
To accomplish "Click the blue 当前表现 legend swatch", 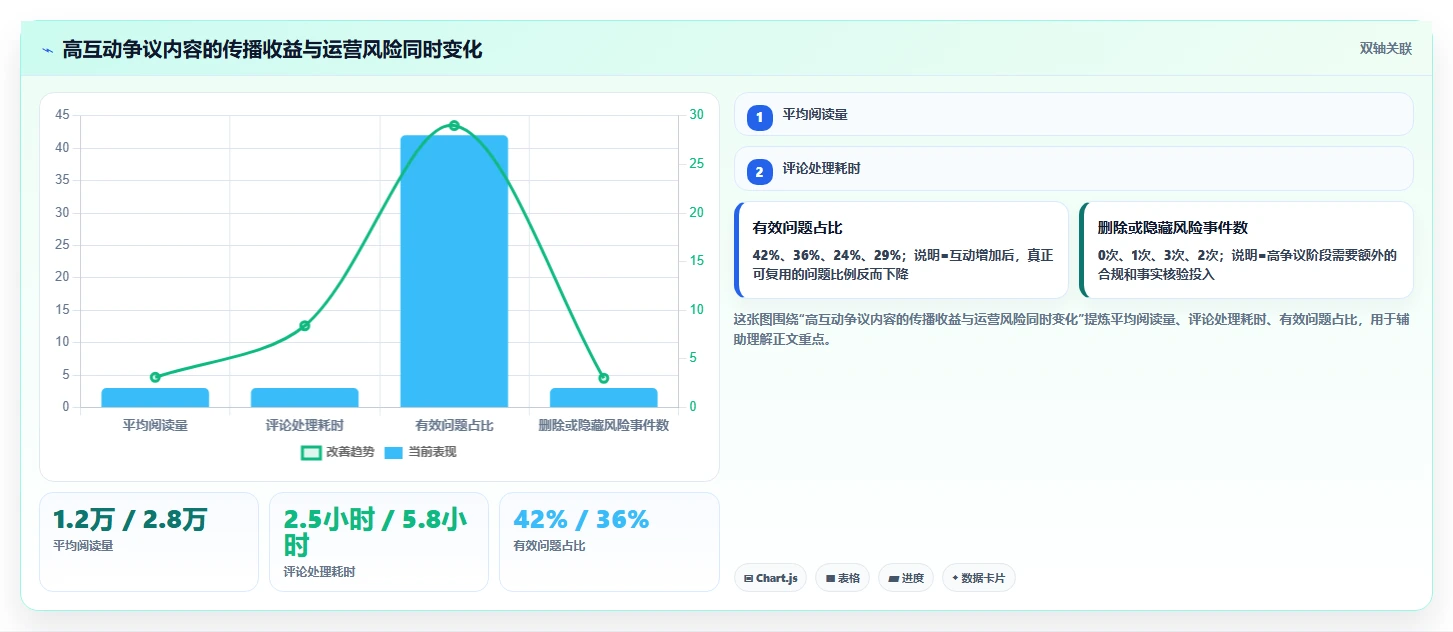I will (394, 453).
